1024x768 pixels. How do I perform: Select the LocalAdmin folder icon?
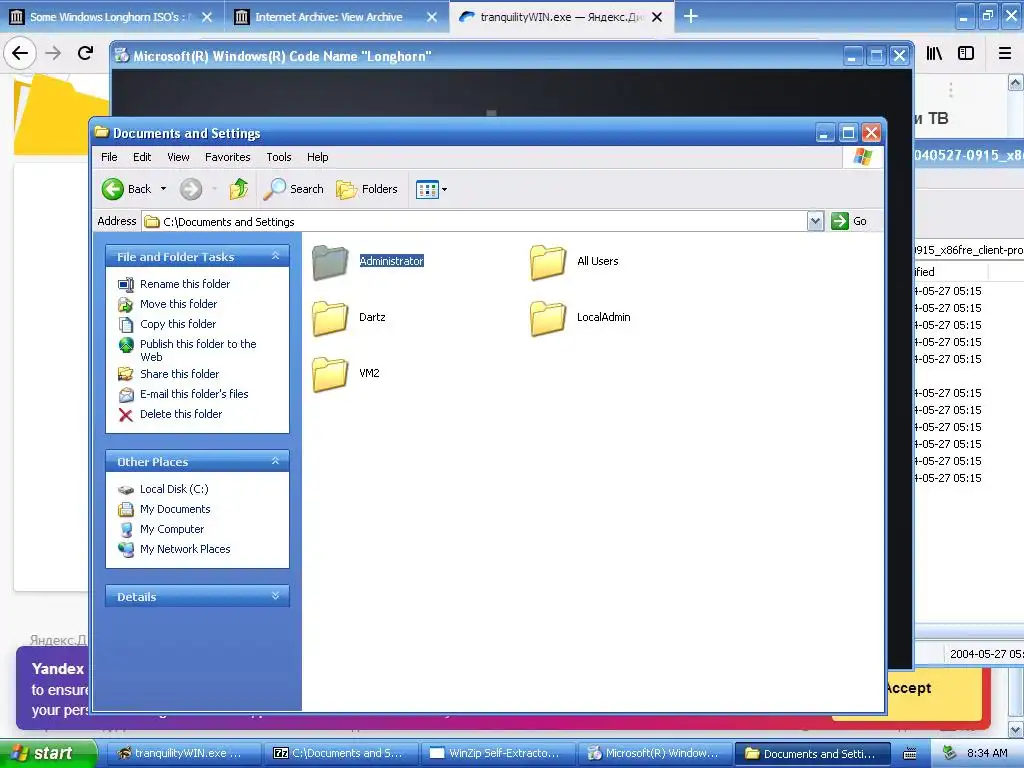click(548, 318)
